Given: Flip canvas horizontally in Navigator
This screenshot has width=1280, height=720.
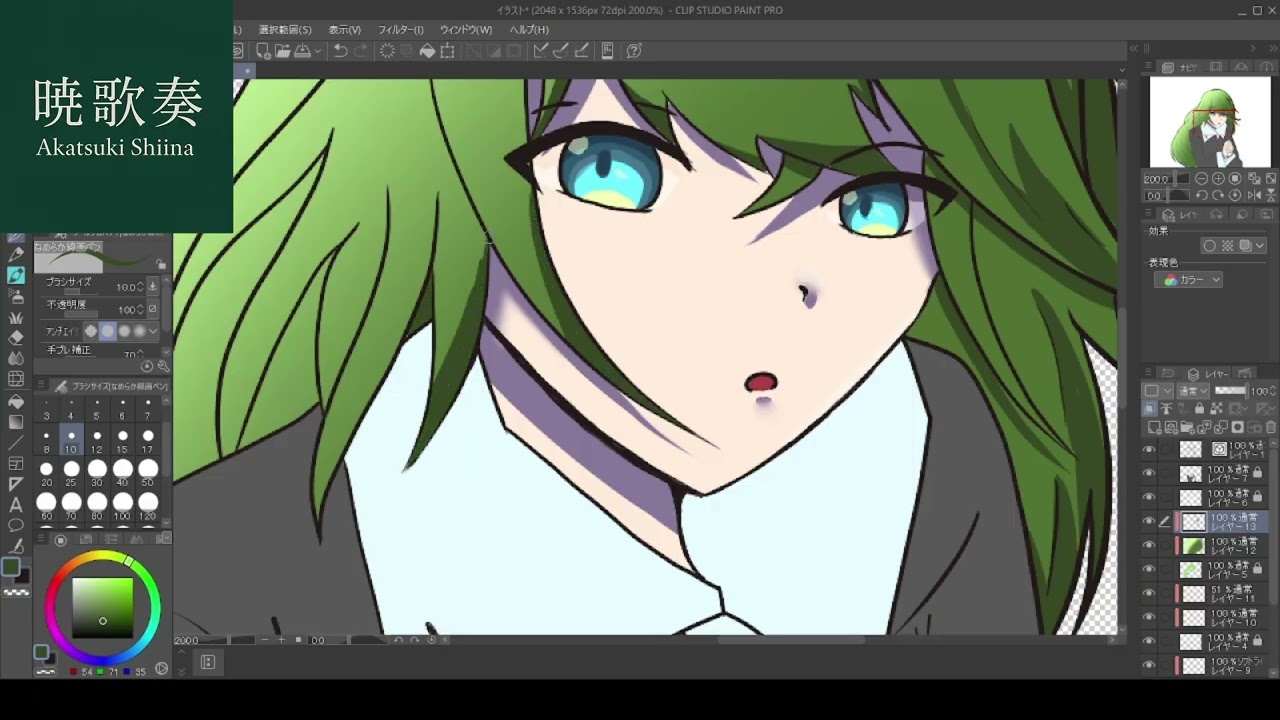Looking at the screenshot, I should 1253,196.
